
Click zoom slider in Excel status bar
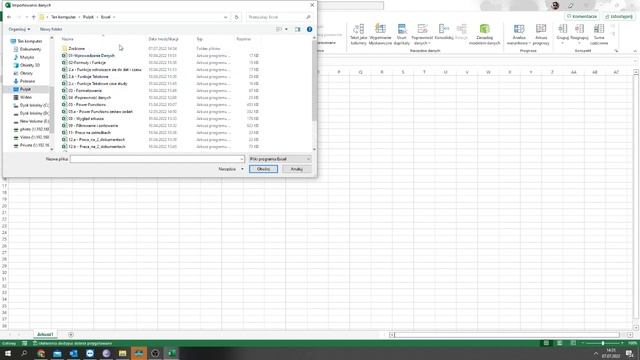tap(602, 343)
